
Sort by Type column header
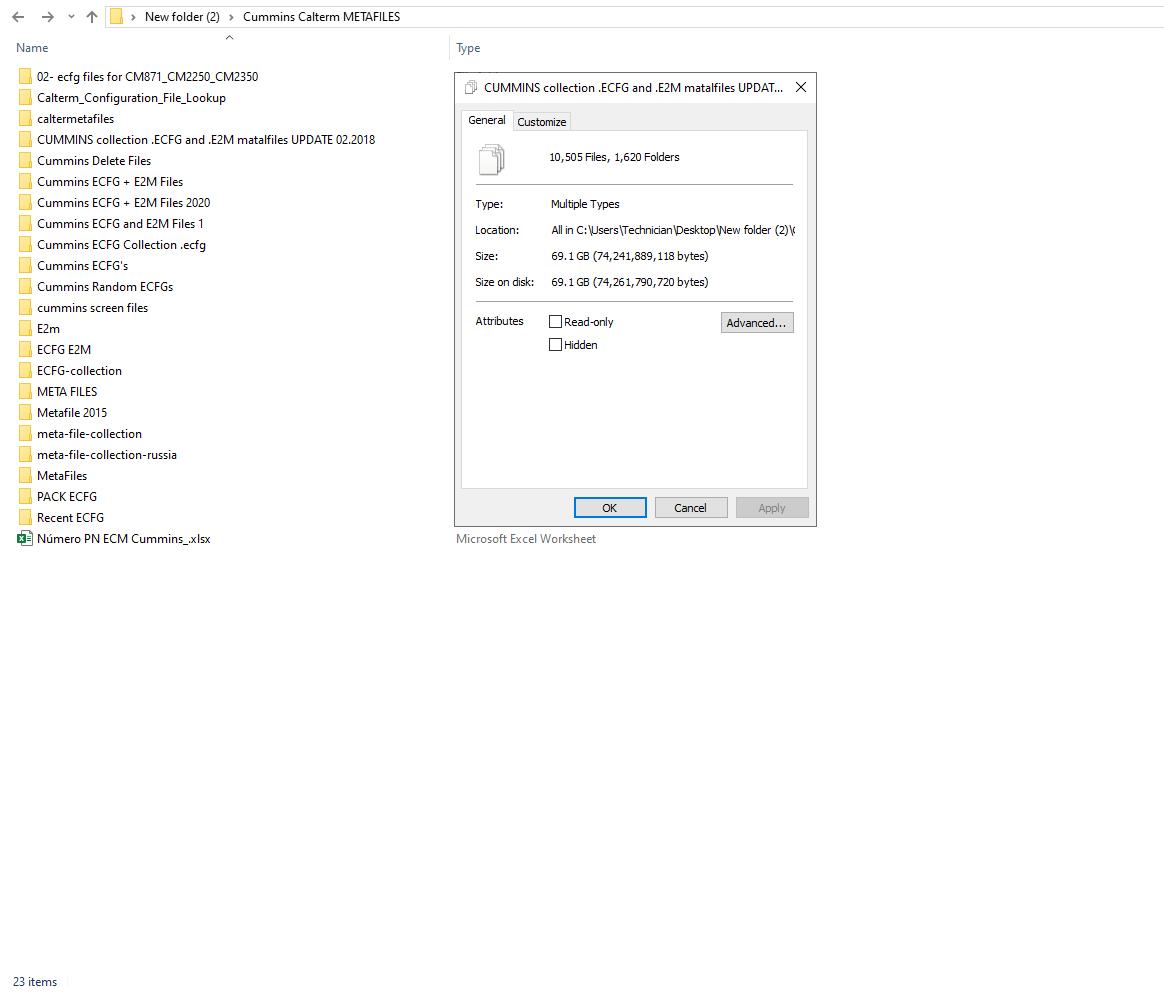click(468, 48)
